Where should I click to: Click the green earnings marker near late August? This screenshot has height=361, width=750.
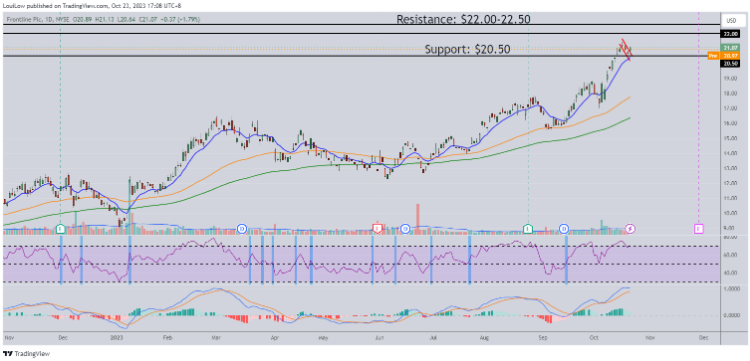(528, 229)
